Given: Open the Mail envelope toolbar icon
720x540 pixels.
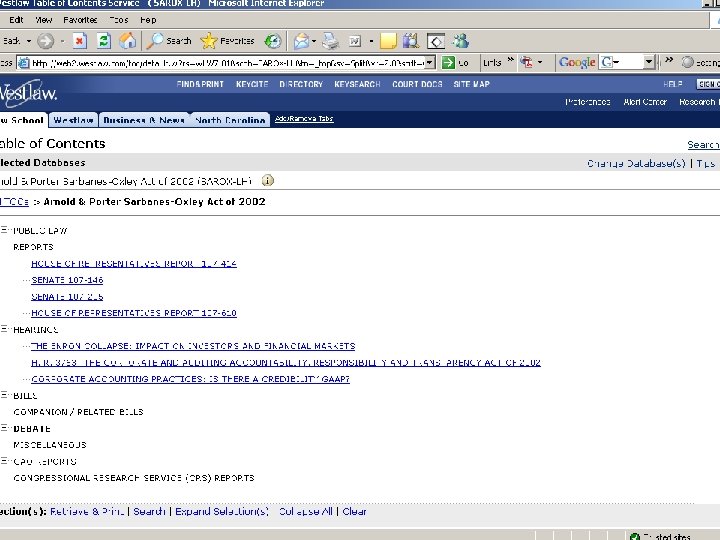Looking at the screenshot, I should pyautogui.click(x=301, y=41).
